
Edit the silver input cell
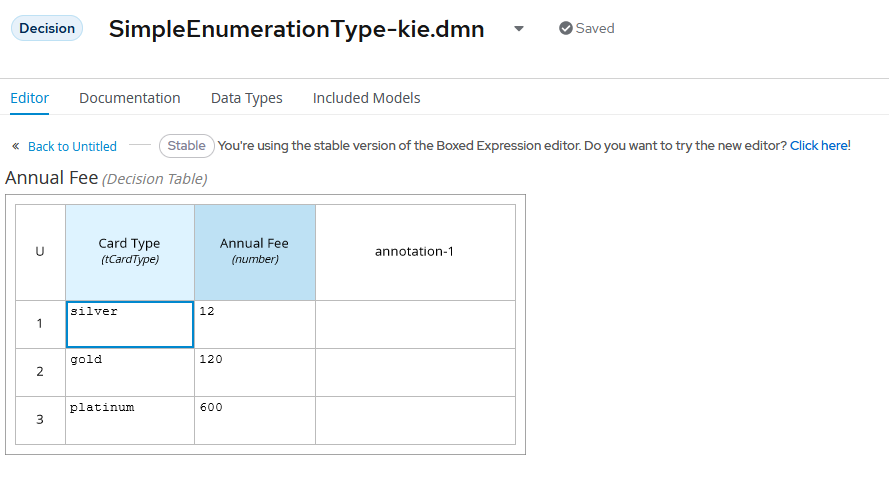coord(129,324)
